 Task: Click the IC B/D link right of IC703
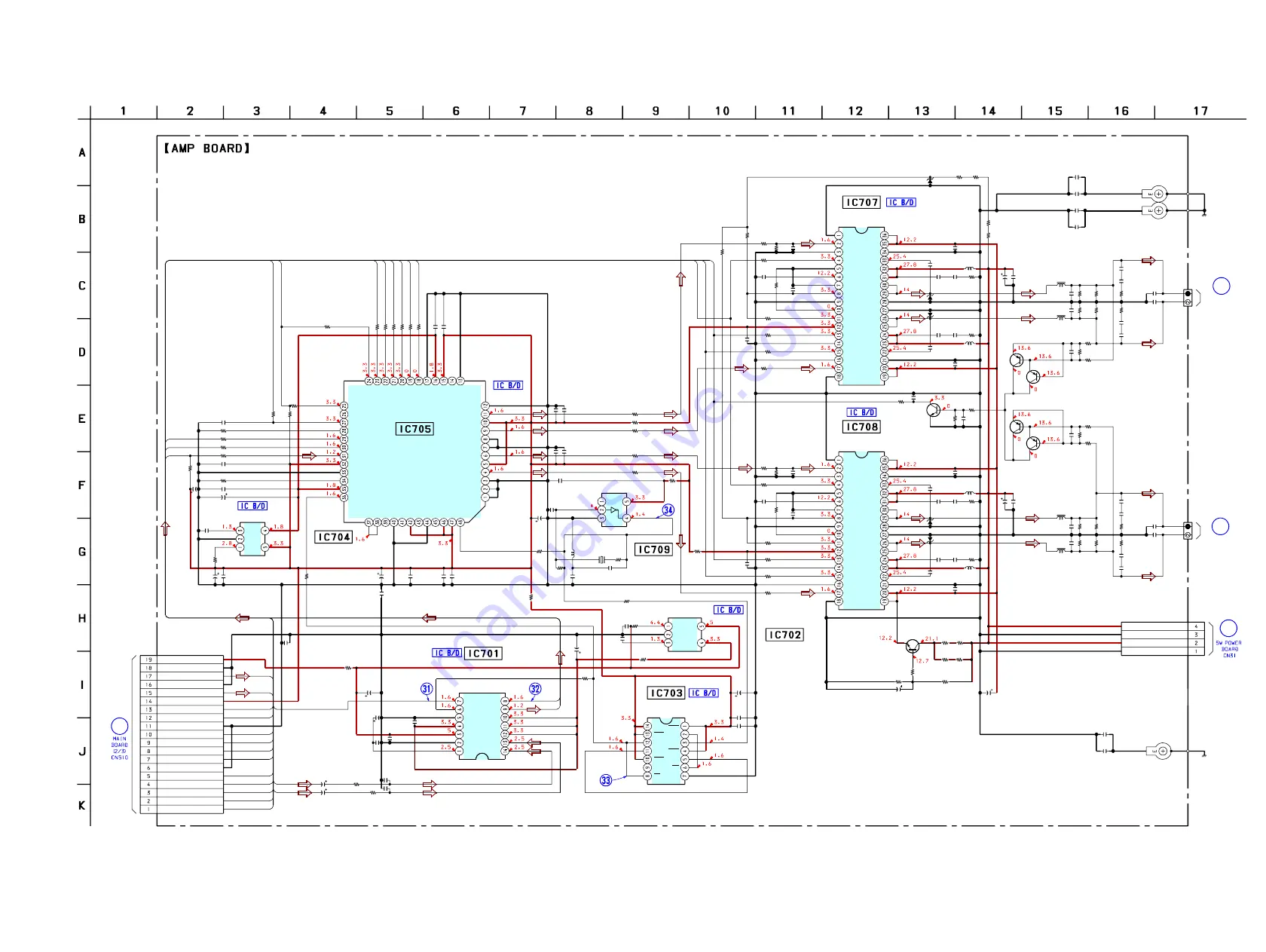coord(704,693)
